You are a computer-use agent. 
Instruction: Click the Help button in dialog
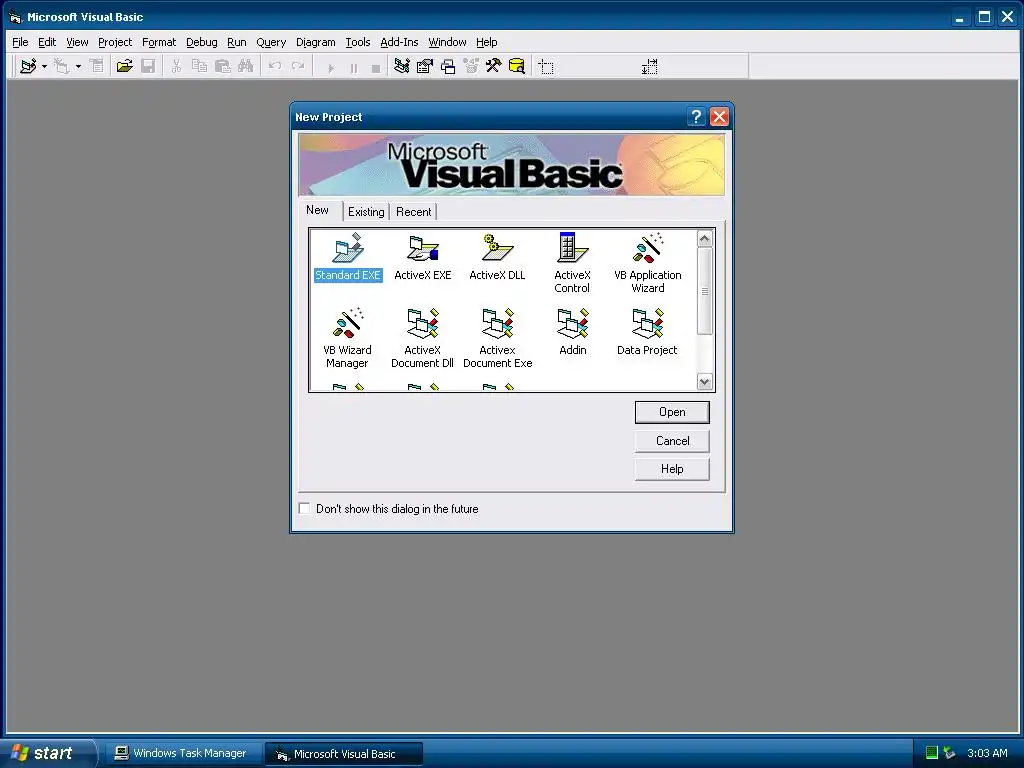pyautogui.click(x=672, y=469)
